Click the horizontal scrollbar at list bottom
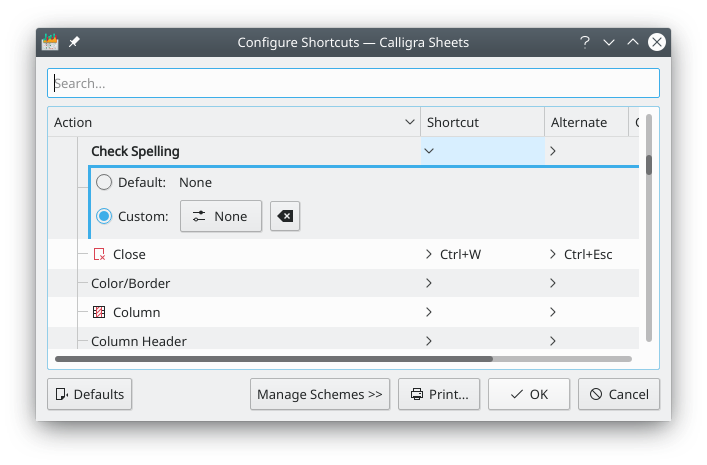 (x=273, y=358)
